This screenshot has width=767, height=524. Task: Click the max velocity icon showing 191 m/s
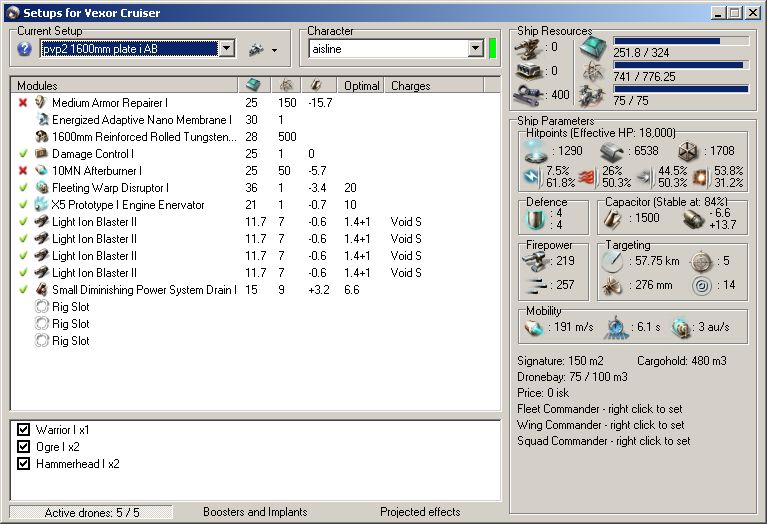point(533,328)
